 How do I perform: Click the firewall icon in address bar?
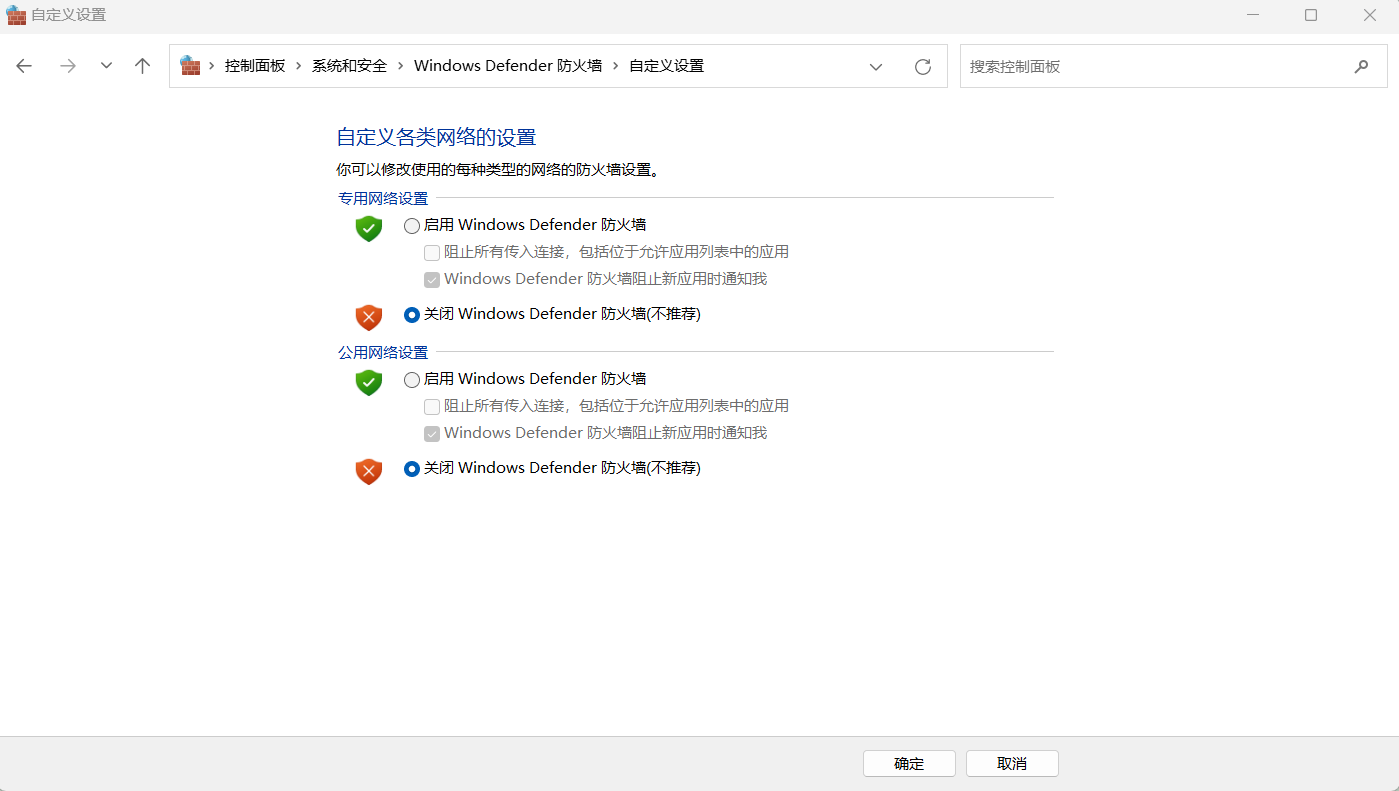pyautogui.click(x=190, y=66)
